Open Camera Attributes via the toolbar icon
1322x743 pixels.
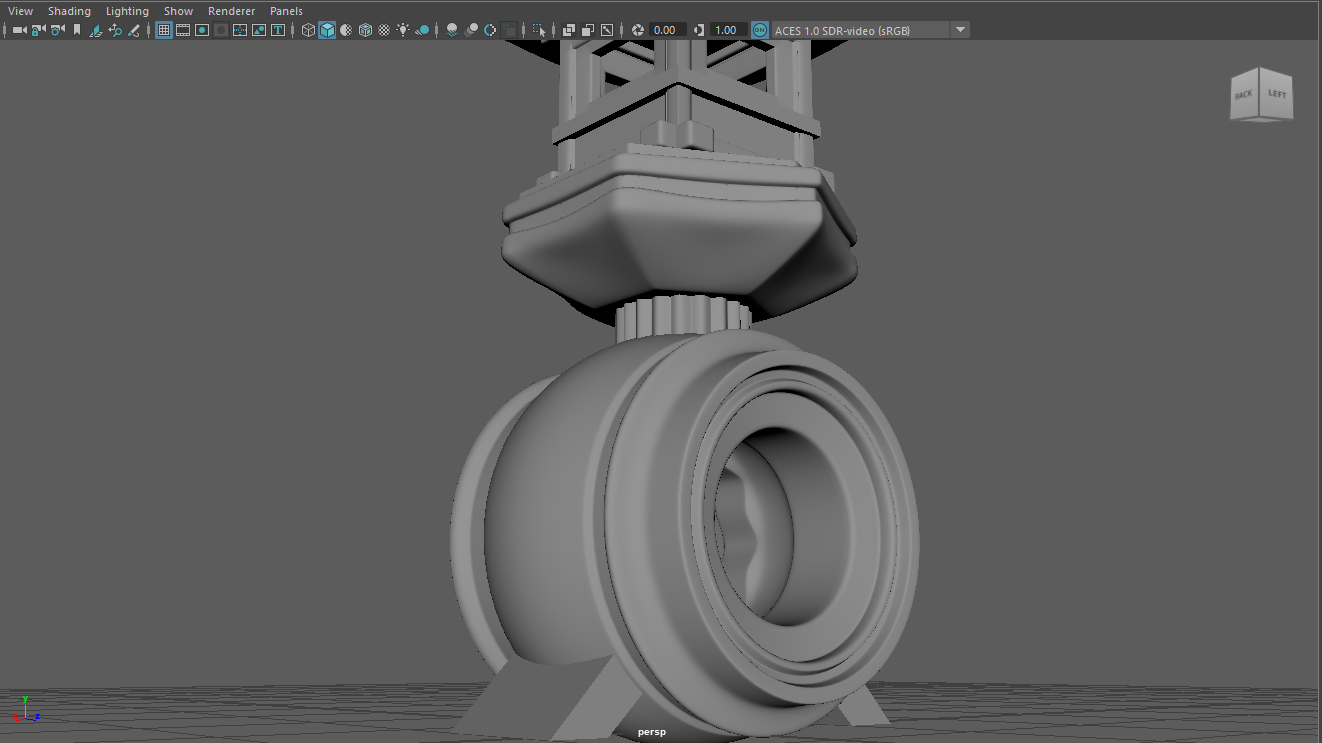pos(57,30)
